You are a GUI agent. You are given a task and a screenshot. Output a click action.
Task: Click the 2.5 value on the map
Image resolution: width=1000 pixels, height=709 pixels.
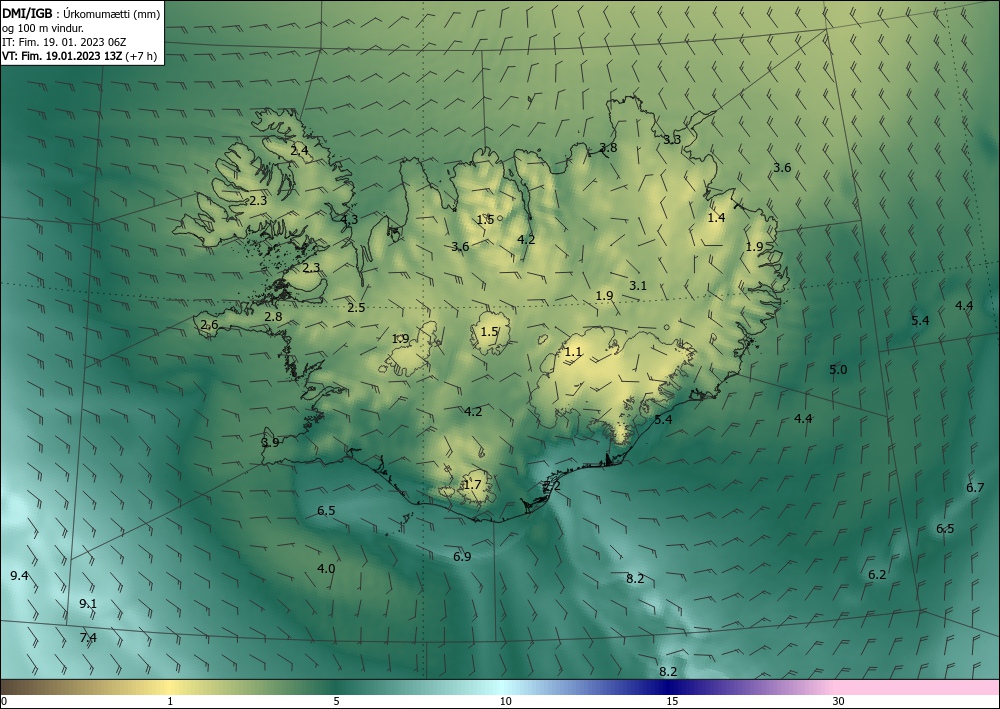coord(356,308)
